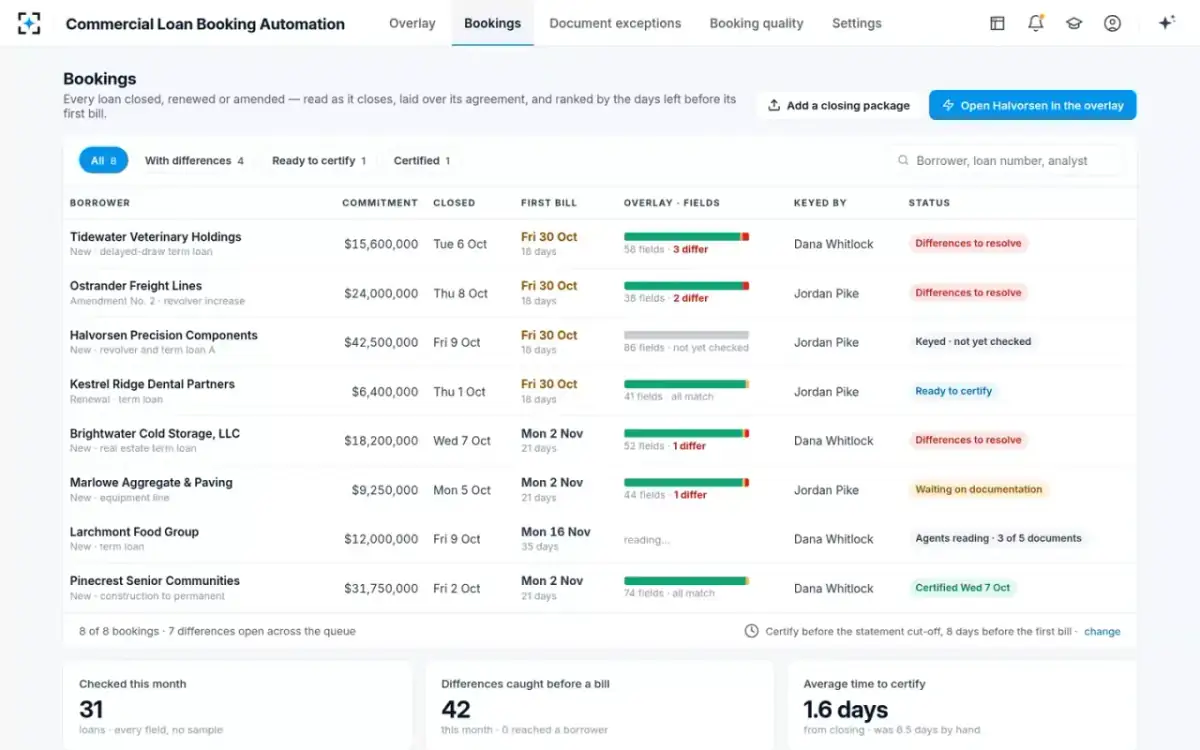Click the Keyed By column header
Image resolution: width=1200 pixels, height=750 pixels.
(x=820, y=203)
